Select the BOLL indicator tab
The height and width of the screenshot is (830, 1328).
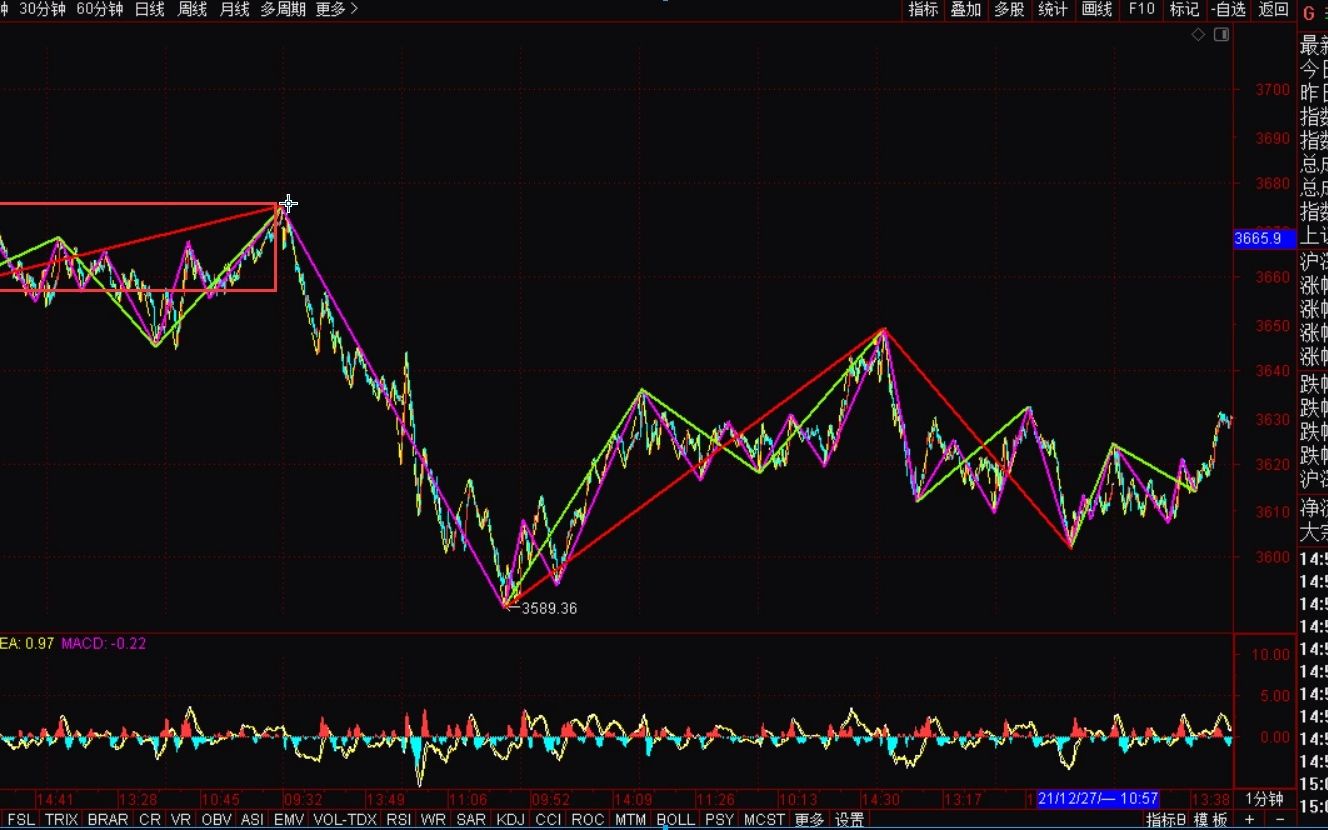pyautogui.click(x=676, y=820)
